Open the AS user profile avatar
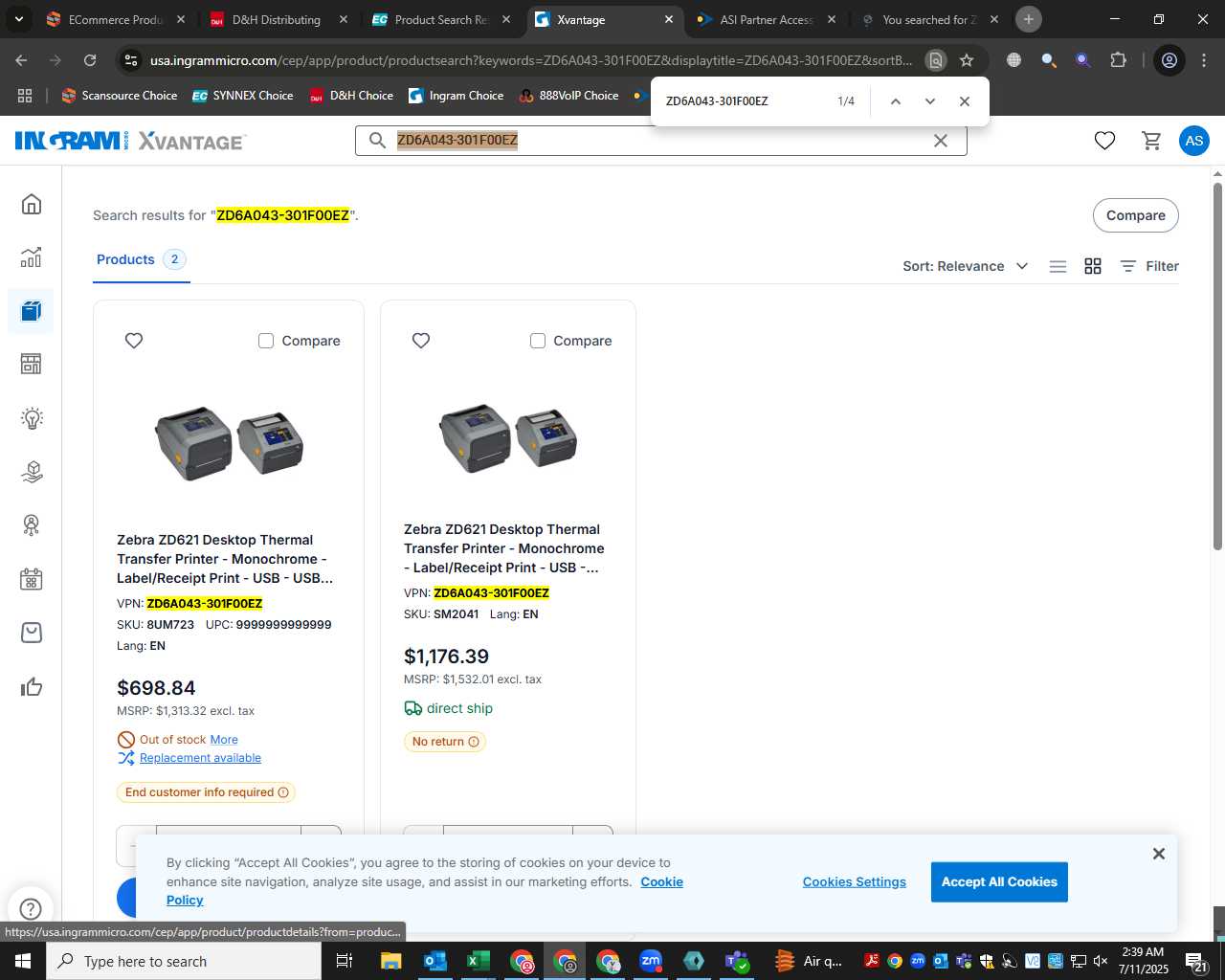This screenshot has height=980, width=1225. pos(1193,141)
